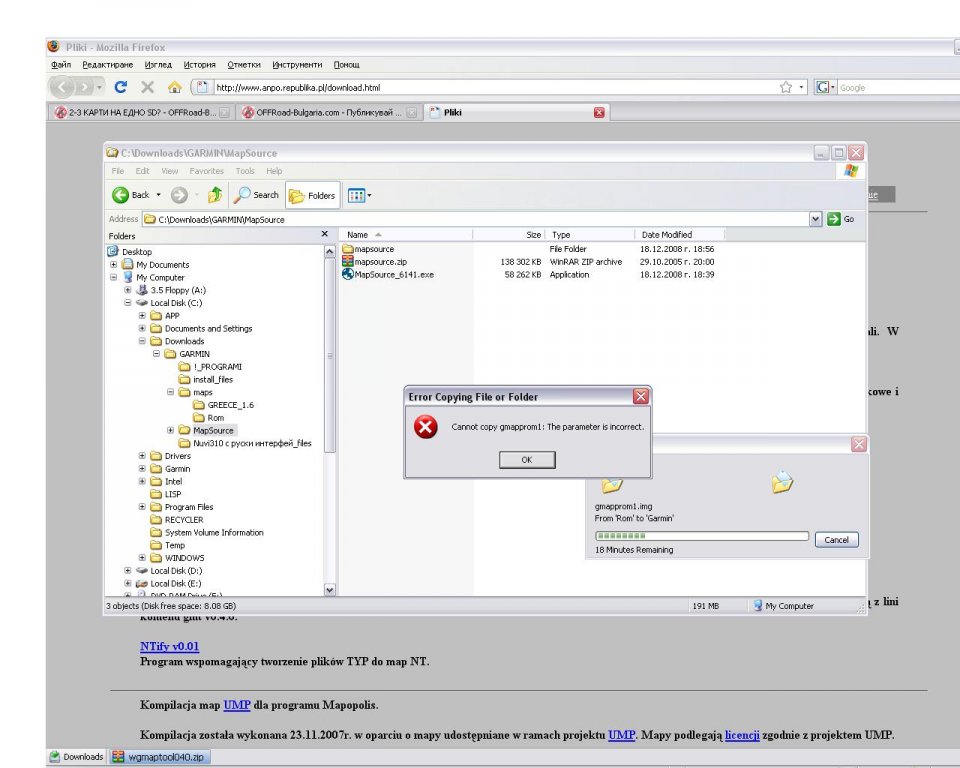Click the red error icon in dialog
This screenshot has height=768, width=960.
click(426, 427)
